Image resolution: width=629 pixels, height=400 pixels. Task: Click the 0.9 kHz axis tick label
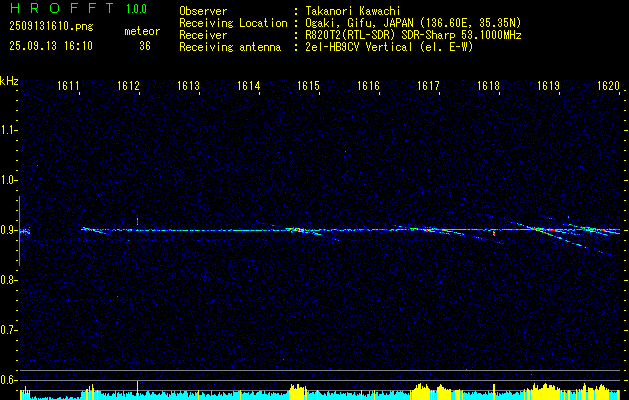pos(8,230)
